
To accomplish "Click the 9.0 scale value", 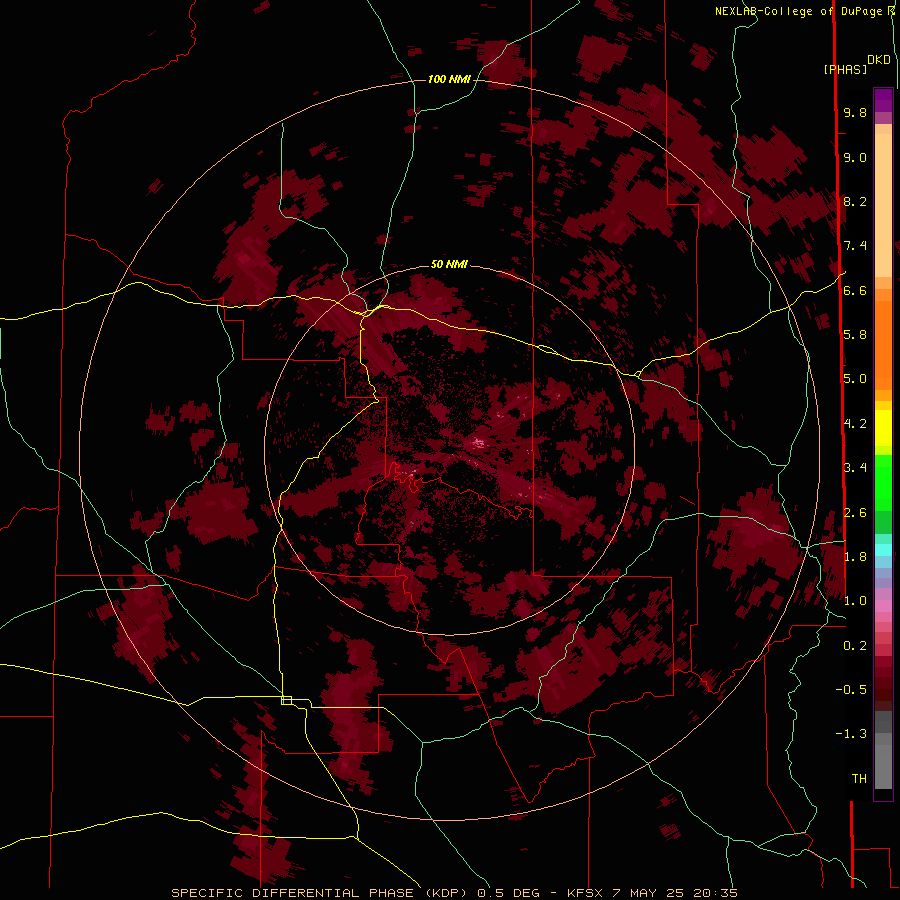I will point(855,157).
